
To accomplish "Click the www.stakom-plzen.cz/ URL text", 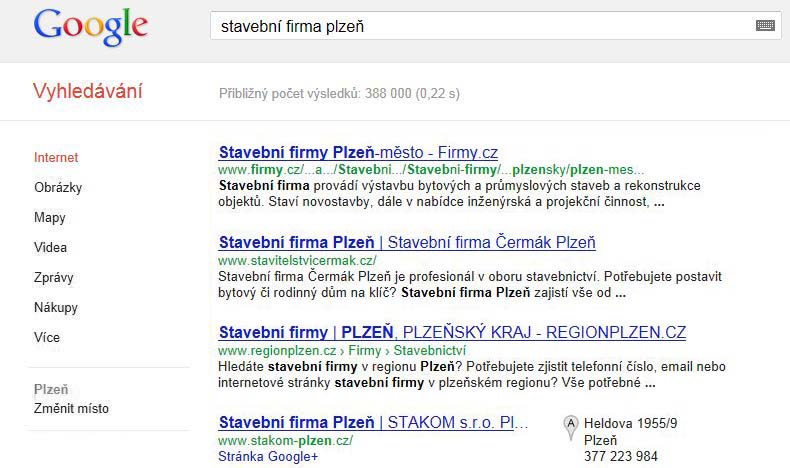I will pos(286,440).
